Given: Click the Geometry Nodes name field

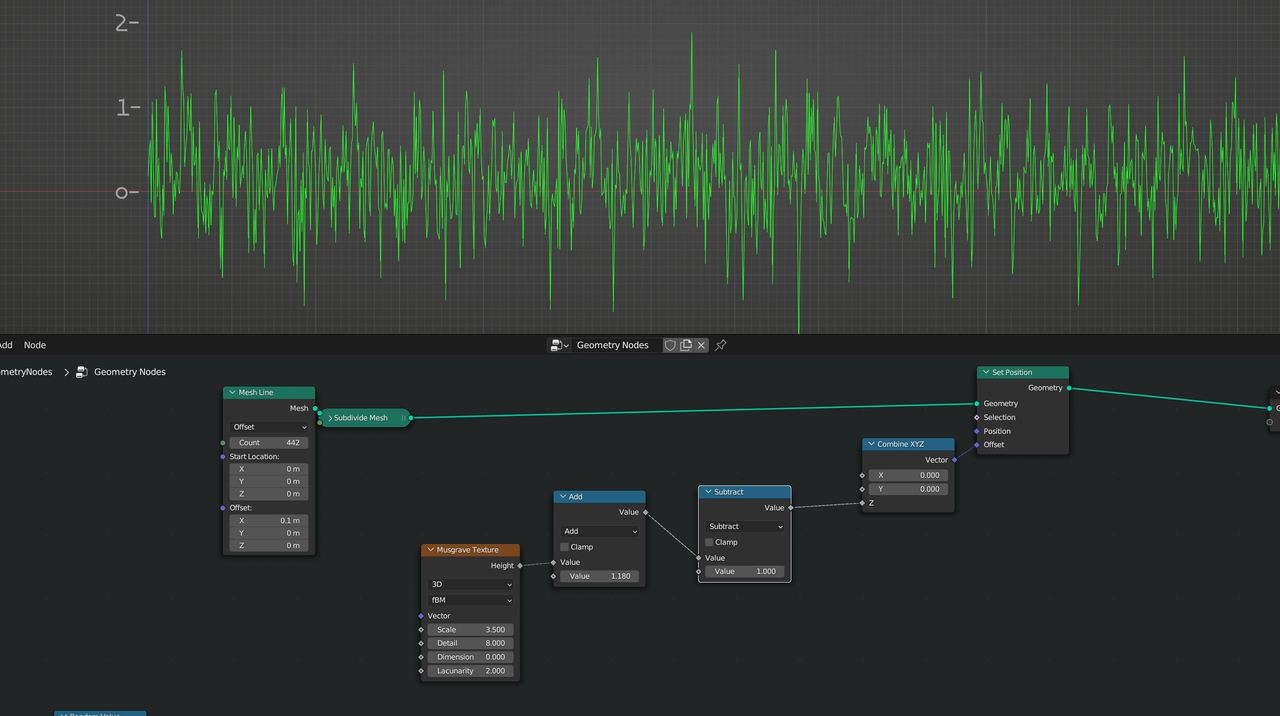Looking at the screenshot, I should [613, 345].
